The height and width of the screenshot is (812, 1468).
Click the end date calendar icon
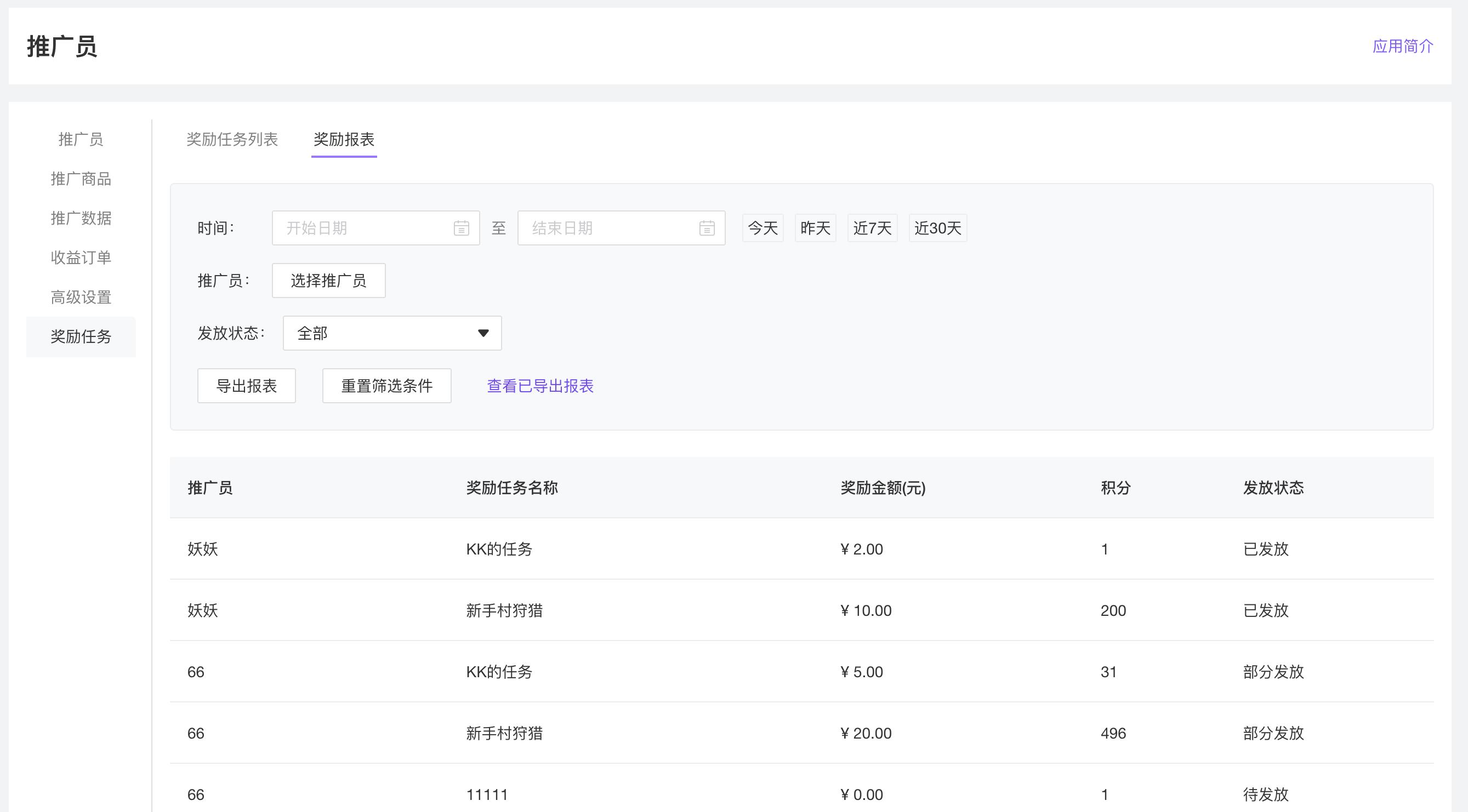click(x=707, y=228)
